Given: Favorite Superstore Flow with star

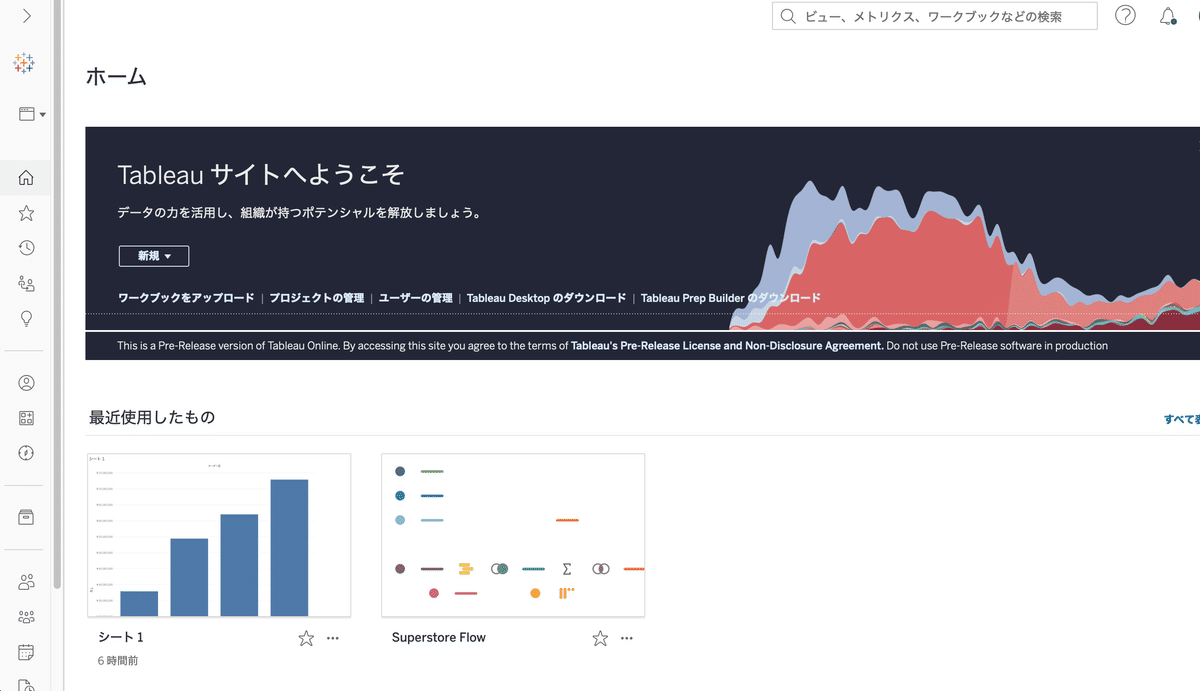Looking at the screenshot, I should click(600, 638).
